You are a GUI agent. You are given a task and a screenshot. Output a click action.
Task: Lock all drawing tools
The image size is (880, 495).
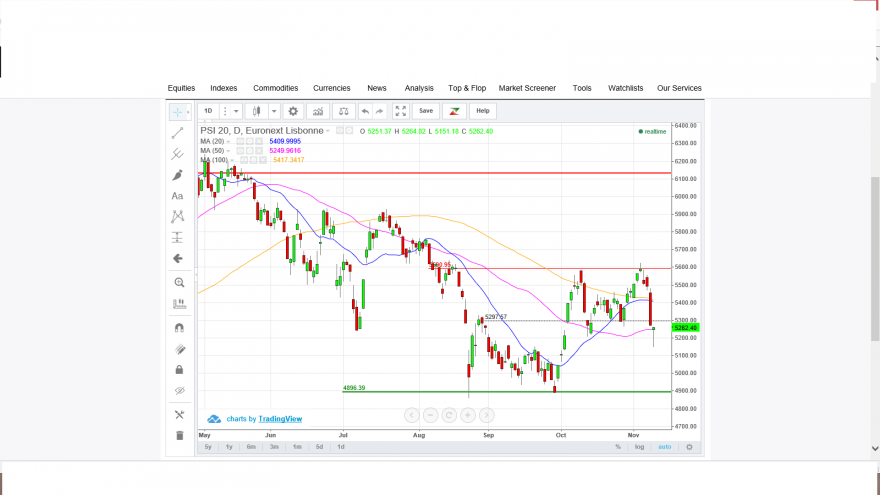(x=179, y=370)
